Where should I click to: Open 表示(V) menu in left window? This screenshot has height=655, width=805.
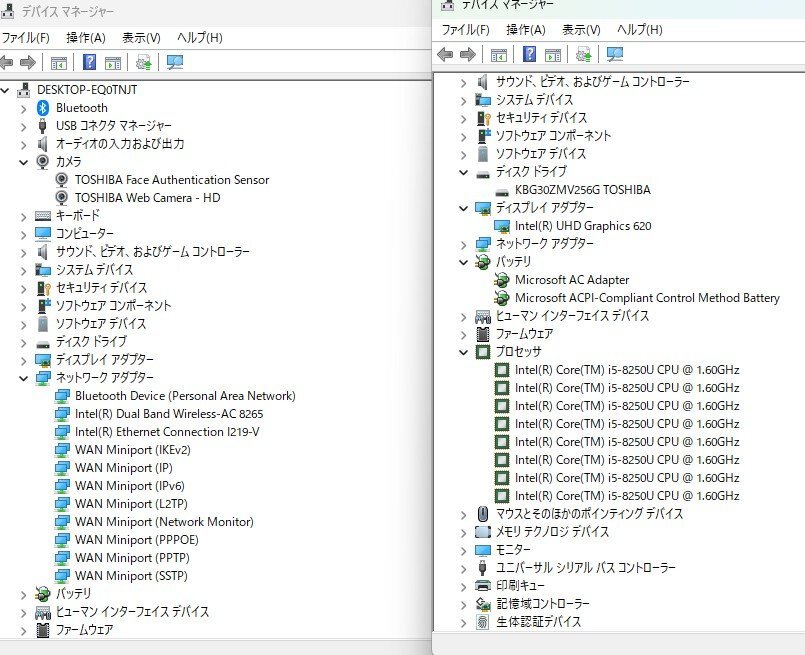point(141,37)
